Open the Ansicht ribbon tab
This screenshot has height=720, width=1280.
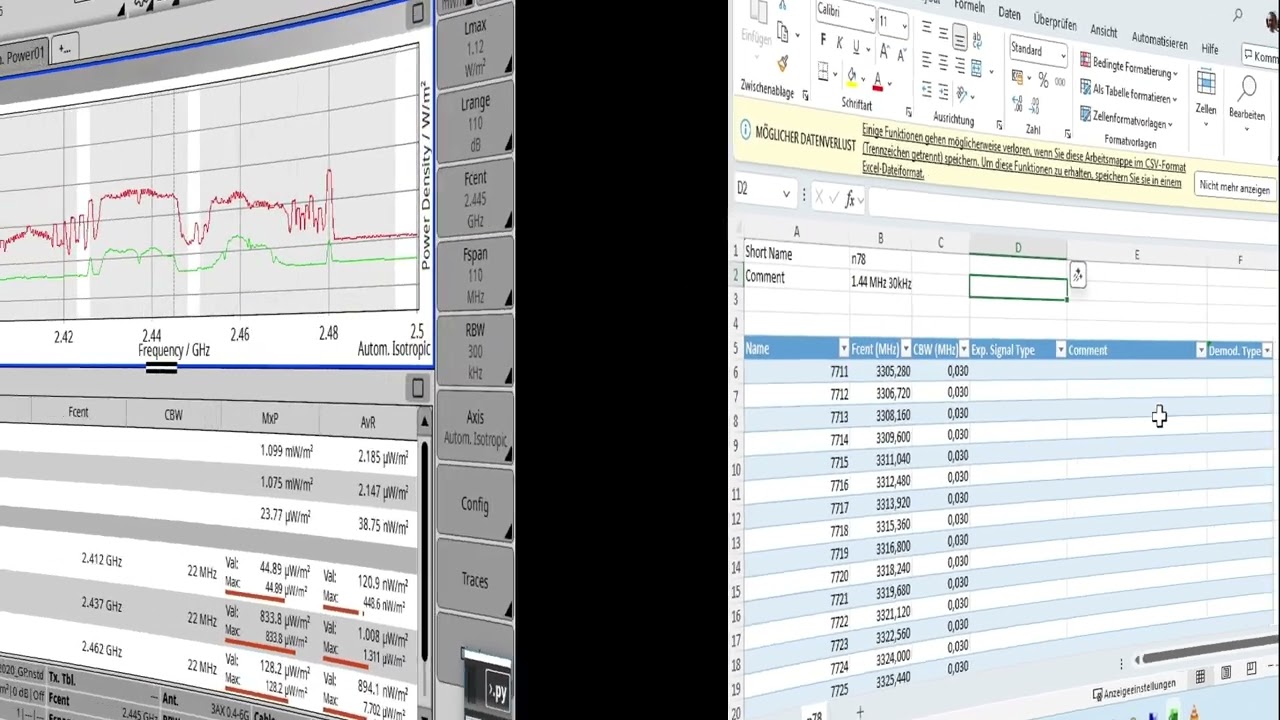(x=1103, y=31)
